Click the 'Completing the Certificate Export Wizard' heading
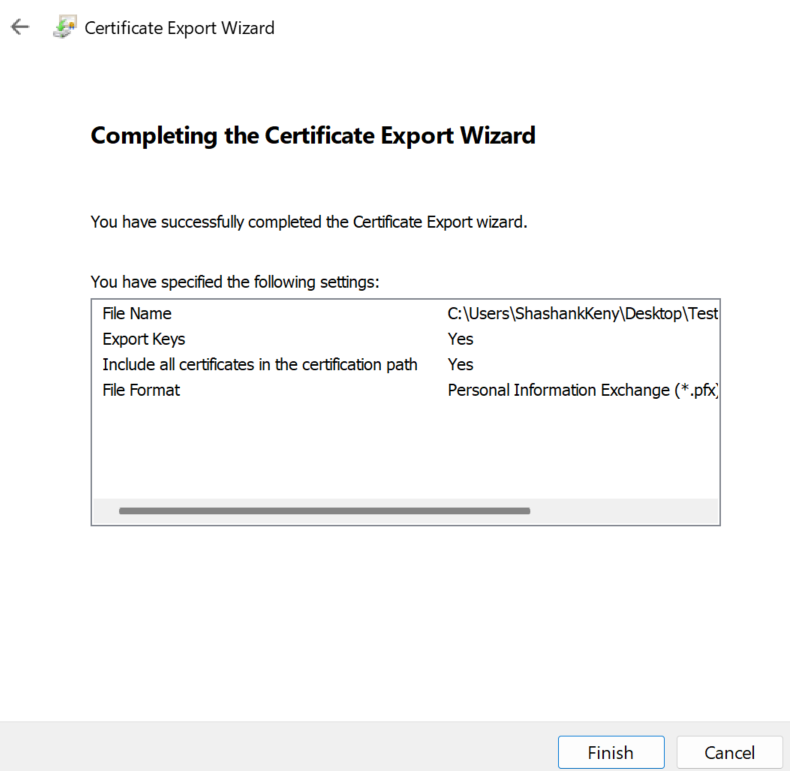 click(313, 136)
